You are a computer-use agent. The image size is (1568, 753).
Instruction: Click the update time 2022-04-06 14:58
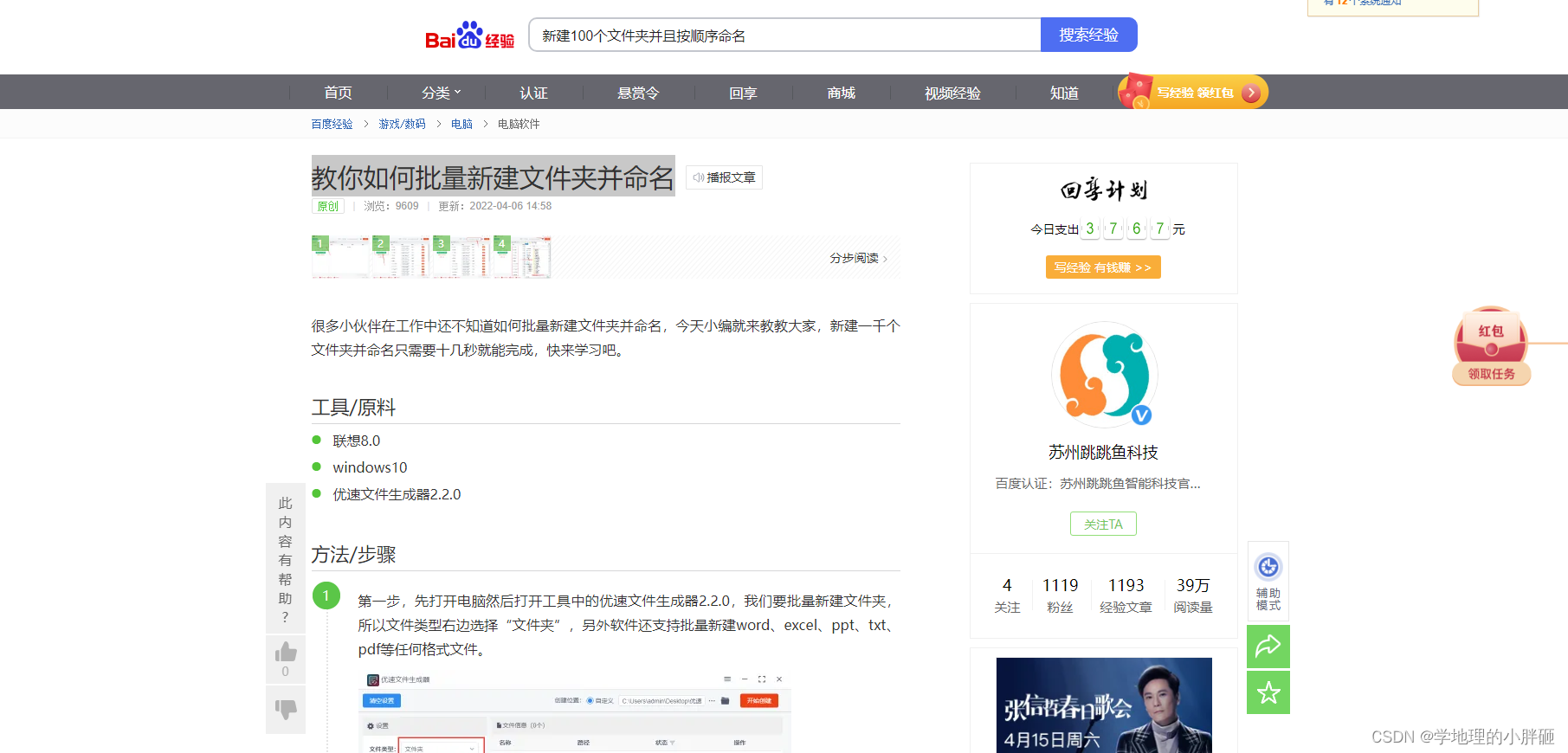[x=510, y=206]
